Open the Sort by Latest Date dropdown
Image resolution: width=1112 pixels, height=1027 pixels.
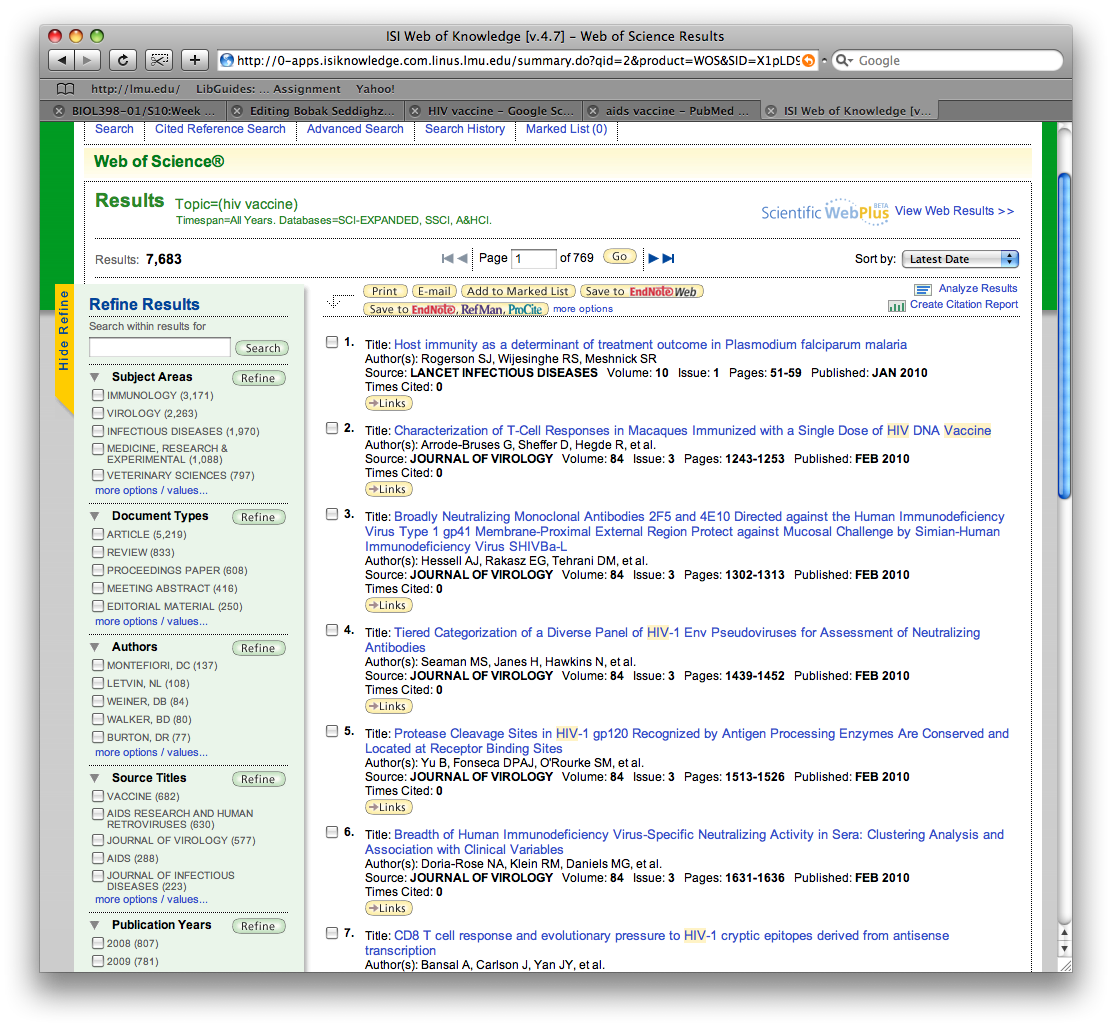(959, 259)
